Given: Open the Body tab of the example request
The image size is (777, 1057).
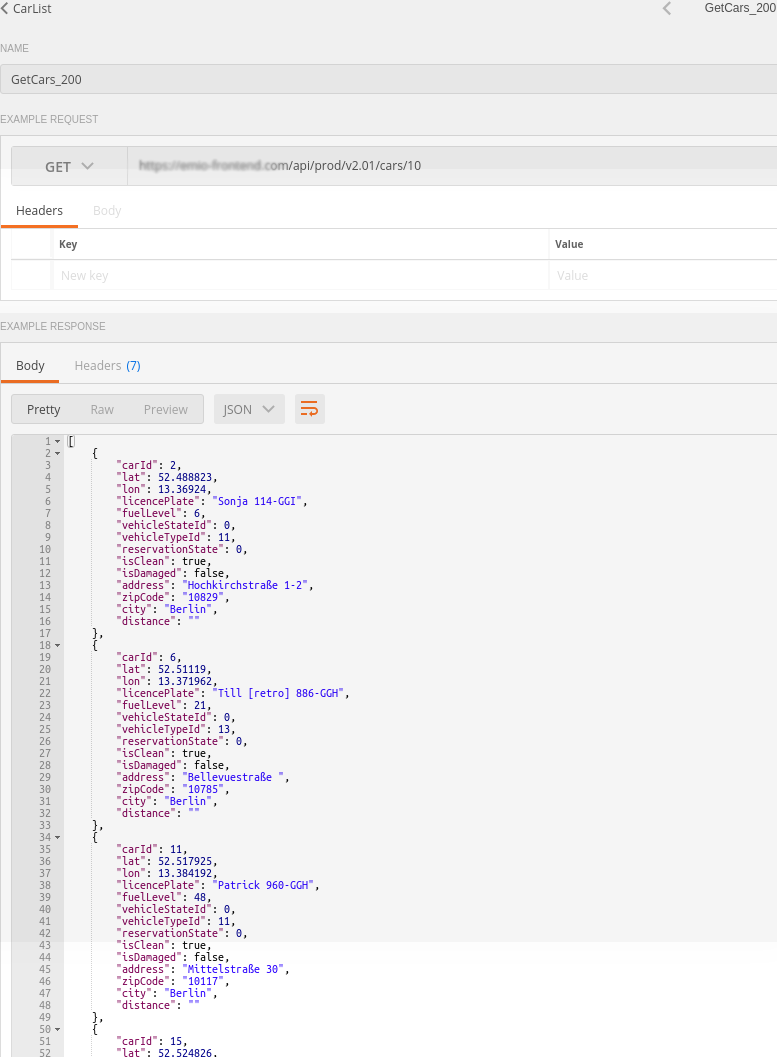Looking at the screenshot, I should click(x=107, y=210).
